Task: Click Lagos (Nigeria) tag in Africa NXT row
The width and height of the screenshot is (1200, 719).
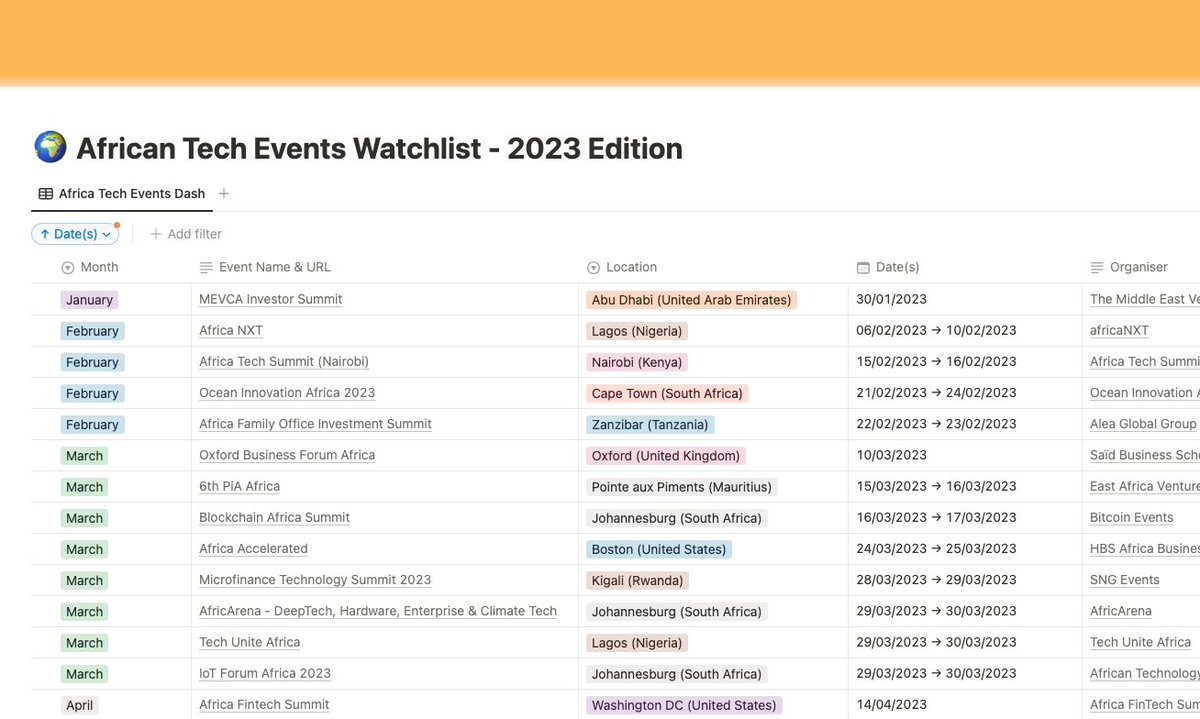Action: pos(637,331)
